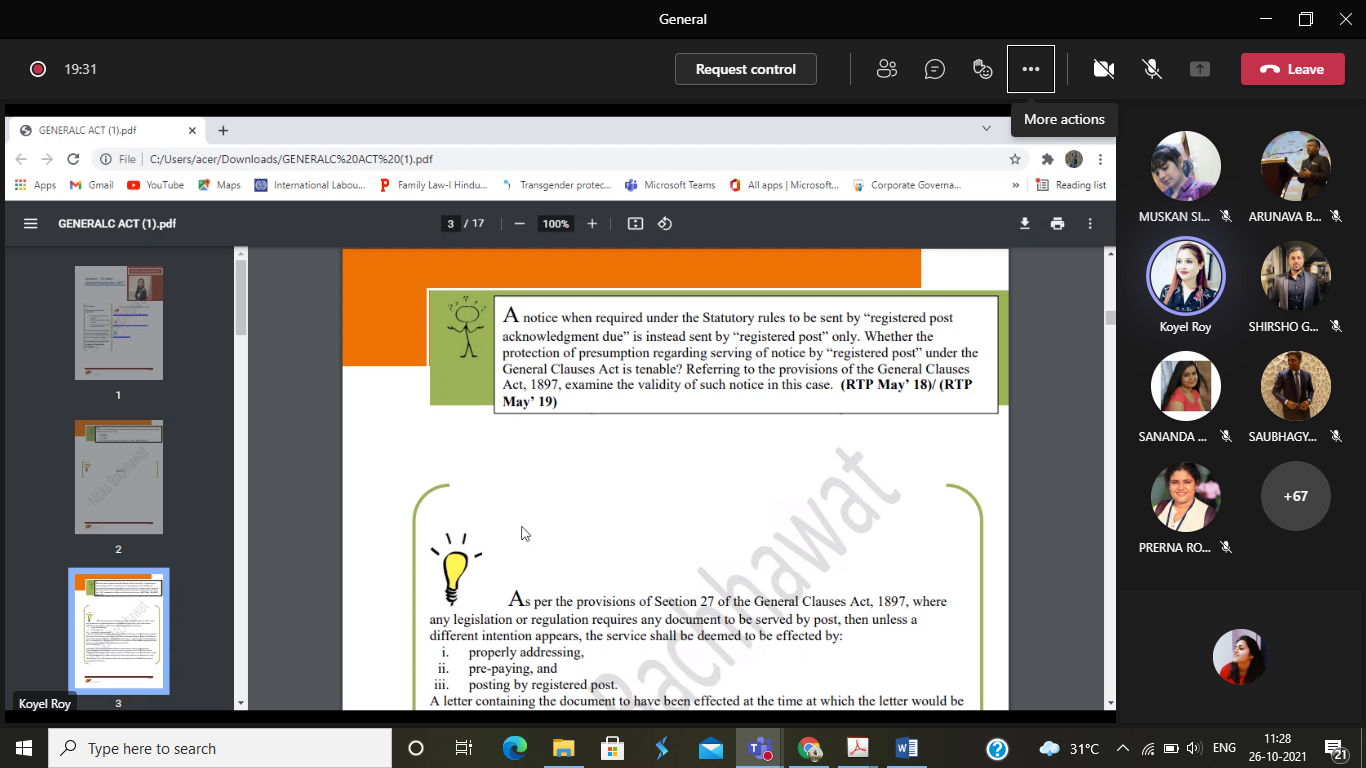This screenshot has height=768, width=1366.
Task: Click the share content tray icon
Action: coord(1200,69)
